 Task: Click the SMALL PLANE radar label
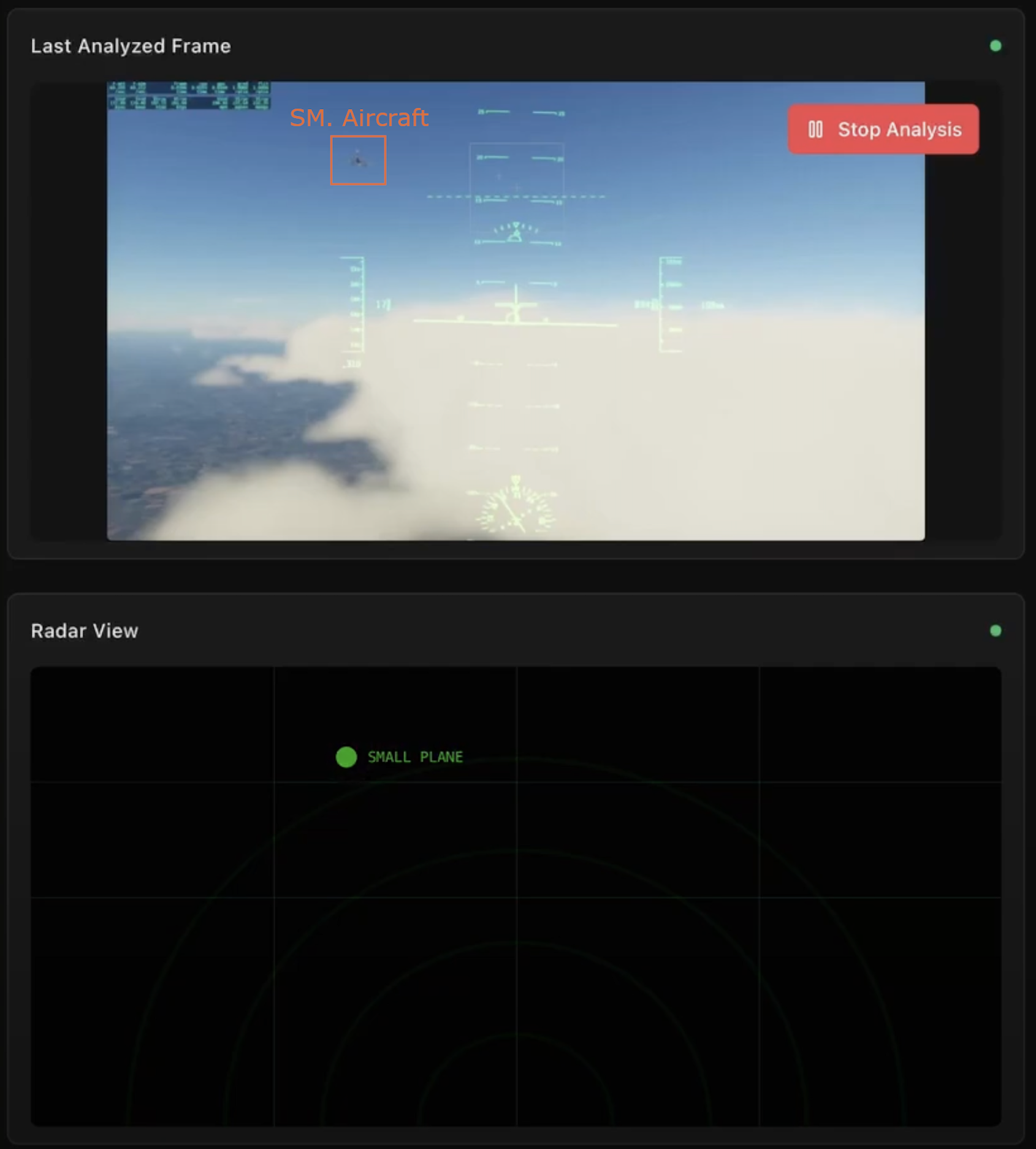coord(415,757)
